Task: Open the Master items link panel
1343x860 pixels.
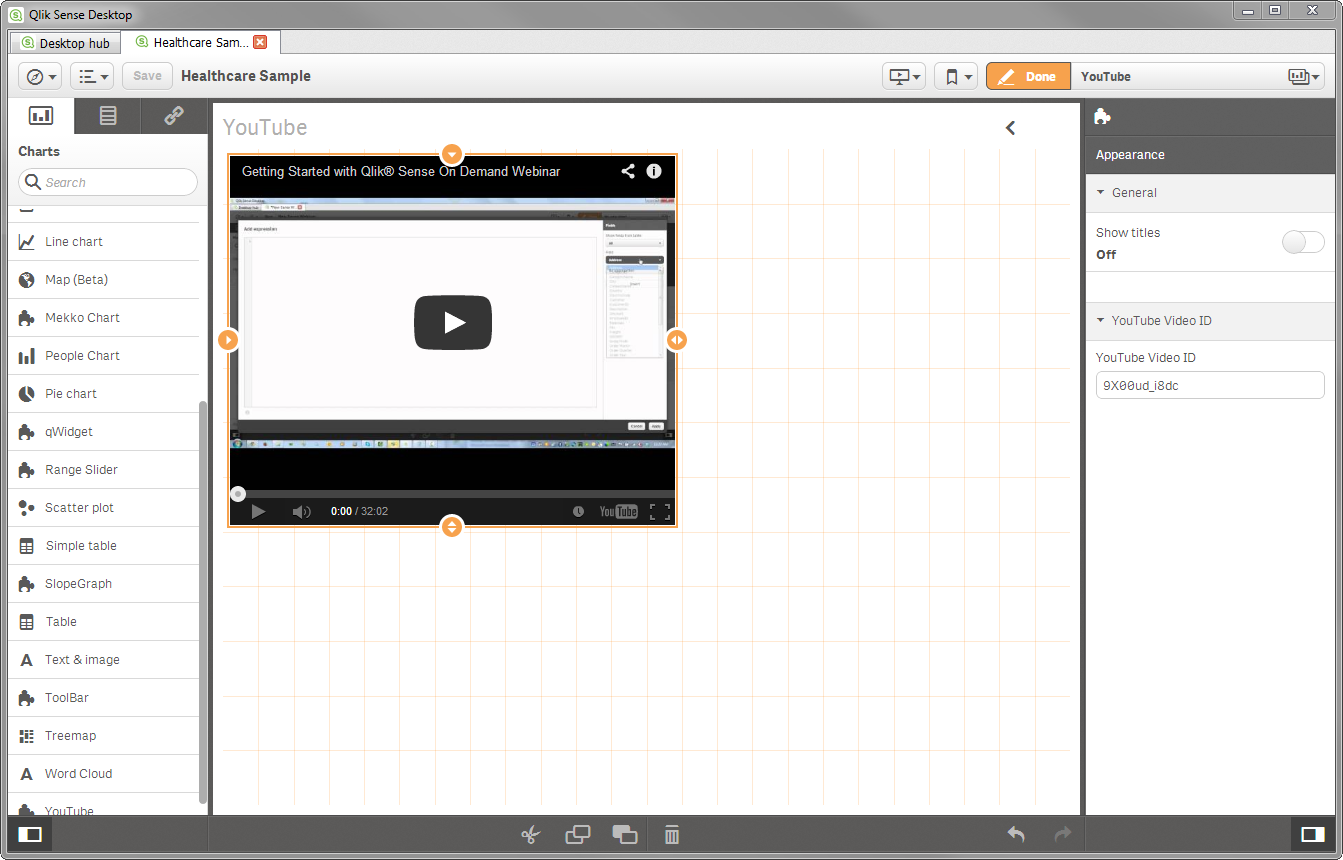Action: pos(172,115)
